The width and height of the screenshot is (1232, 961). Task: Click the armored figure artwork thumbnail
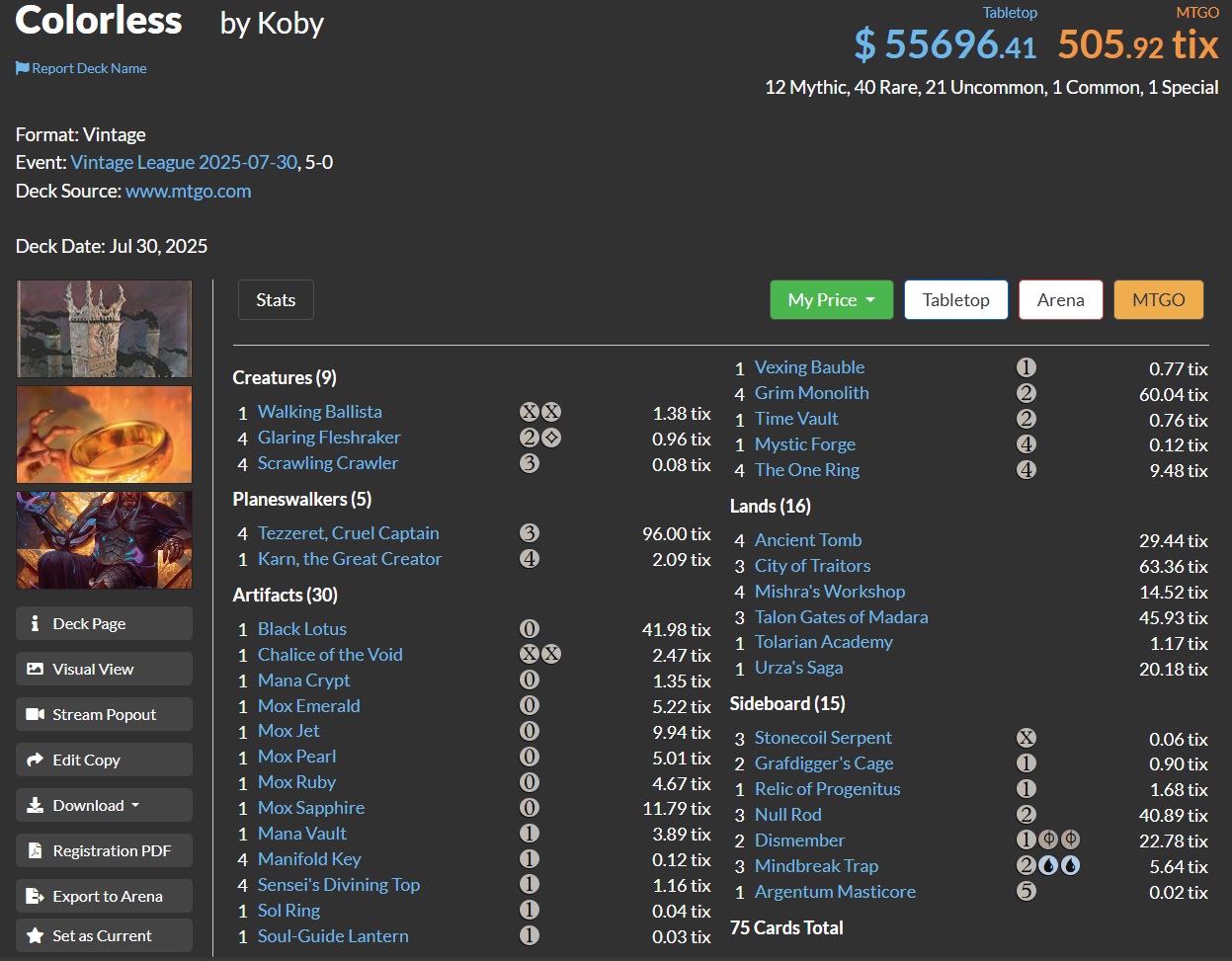point(104,540)
